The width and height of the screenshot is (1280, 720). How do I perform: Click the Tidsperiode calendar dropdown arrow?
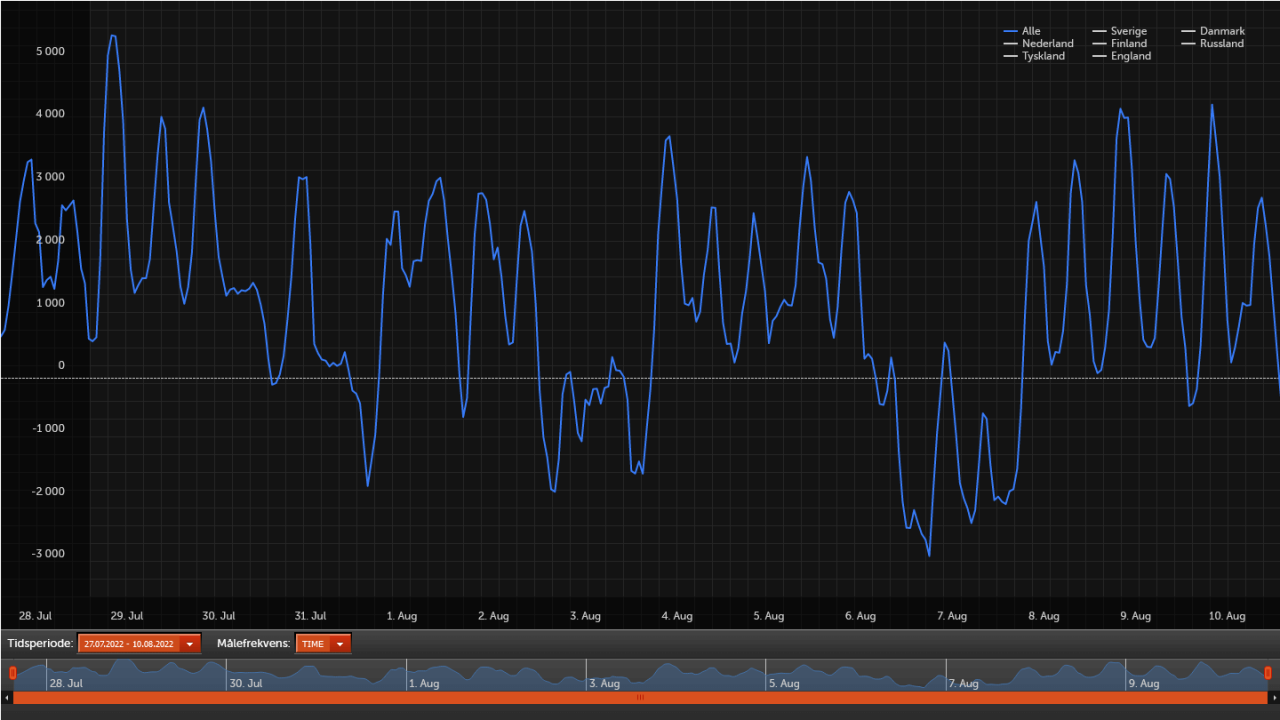tap(188, 643)
